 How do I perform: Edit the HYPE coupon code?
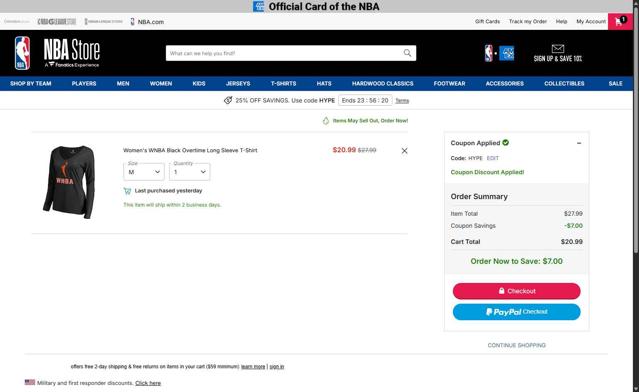point(493,158)
